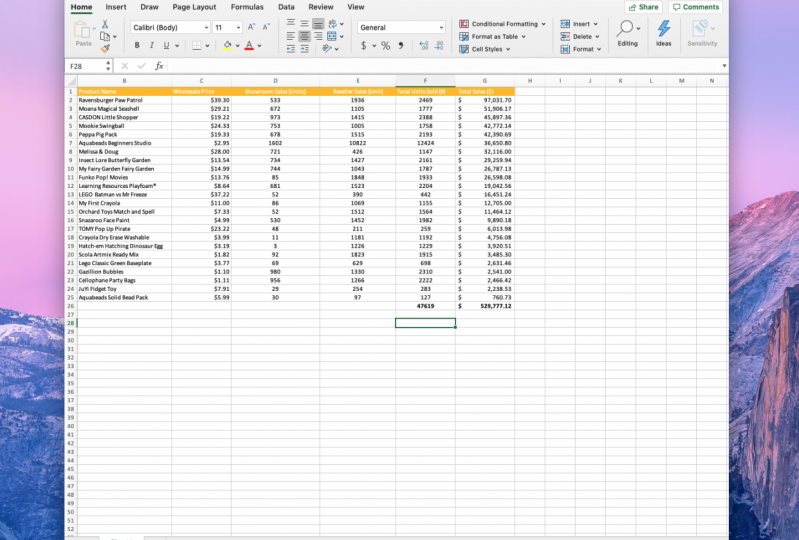Toggle the Bottom Align button
This screenshot has height=540, width=799.
pyautogui.click(x=318, y=23)
